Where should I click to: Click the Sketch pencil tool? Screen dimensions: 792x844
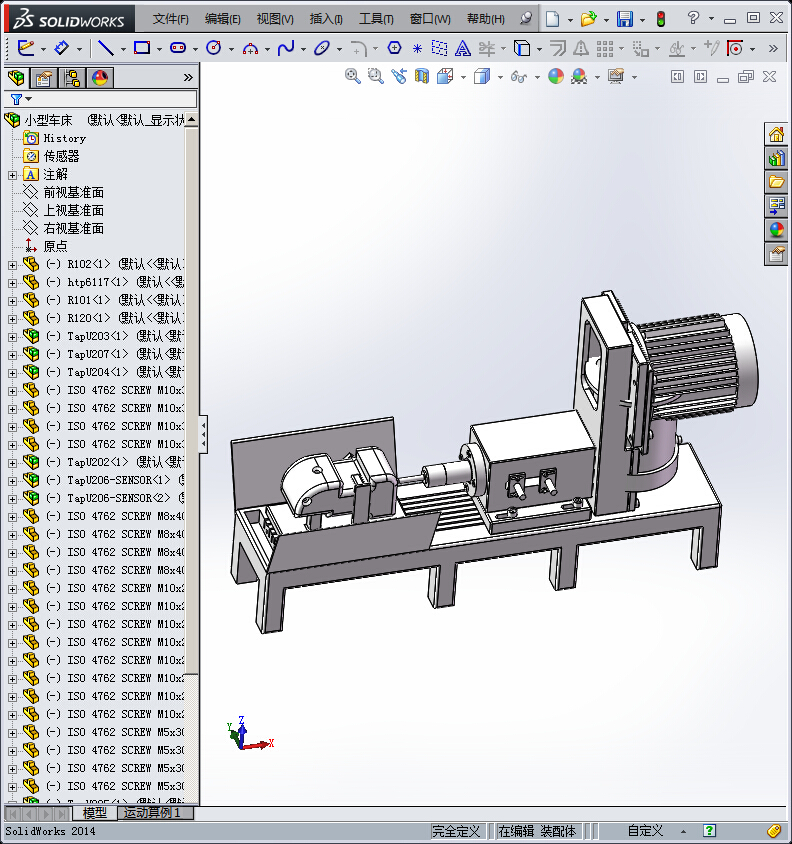coord(25,48)
